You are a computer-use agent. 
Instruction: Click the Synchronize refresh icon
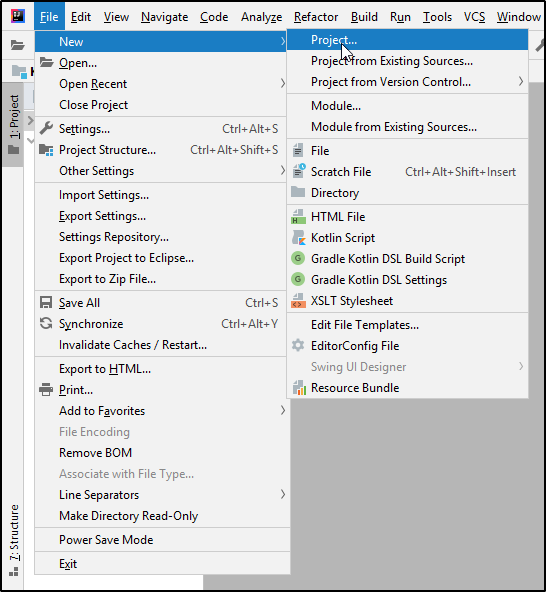point(46,324)
